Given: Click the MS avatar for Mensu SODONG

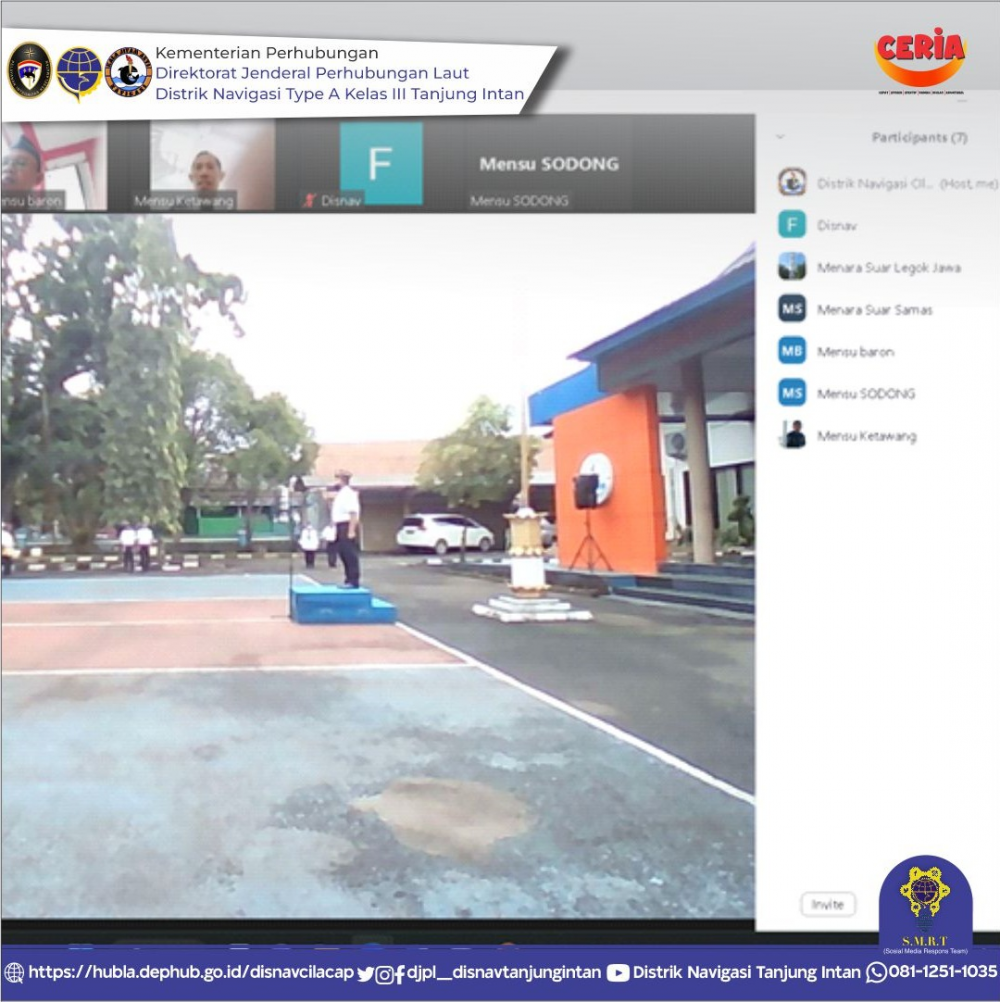Looking at the screenshot, I should pyautogui.click(x=792, y=393).
